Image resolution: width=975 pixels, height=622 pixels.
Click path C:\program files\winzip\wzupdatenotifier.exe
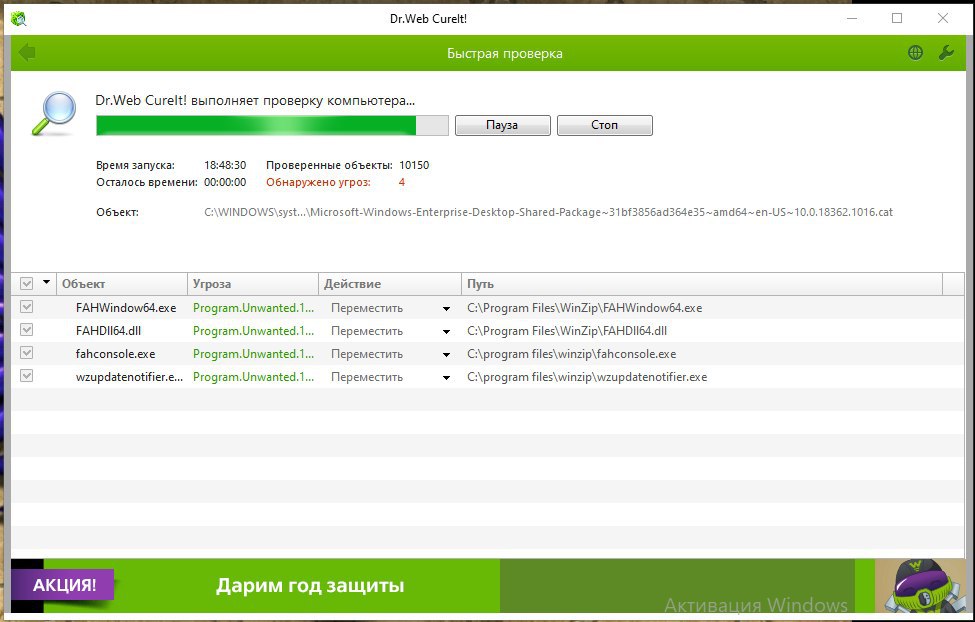(x=587, y=377)
